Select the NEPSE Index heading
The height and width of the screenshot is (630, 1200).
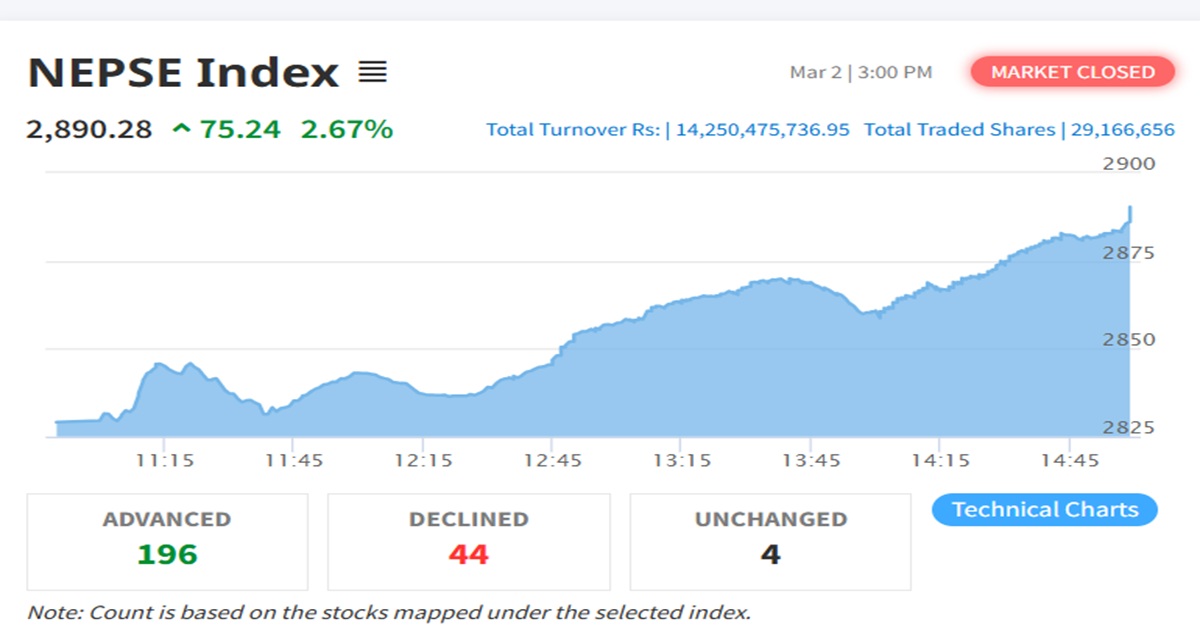pyautogui.click(x=184, y=73)
